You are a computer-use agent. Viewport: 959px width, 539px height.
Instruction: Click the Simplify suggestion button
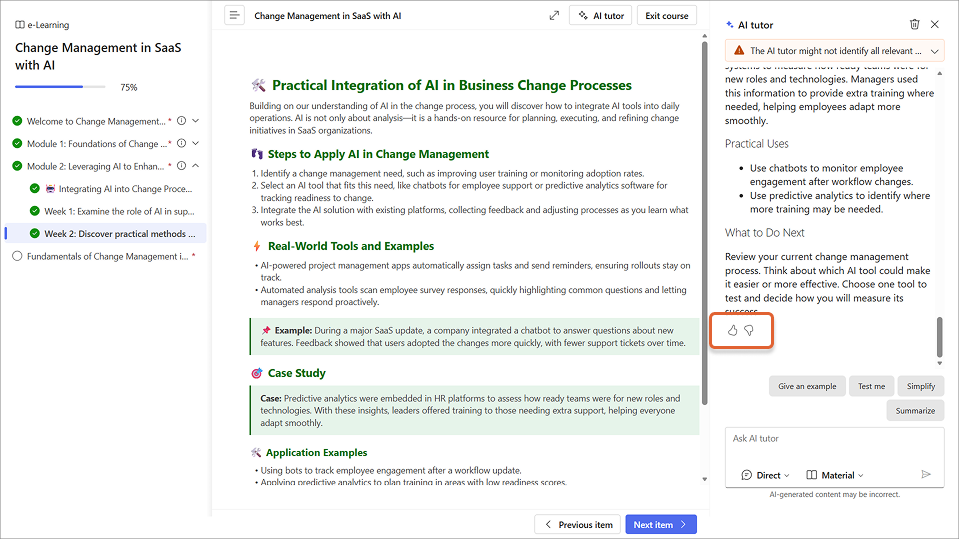[920, 386]
